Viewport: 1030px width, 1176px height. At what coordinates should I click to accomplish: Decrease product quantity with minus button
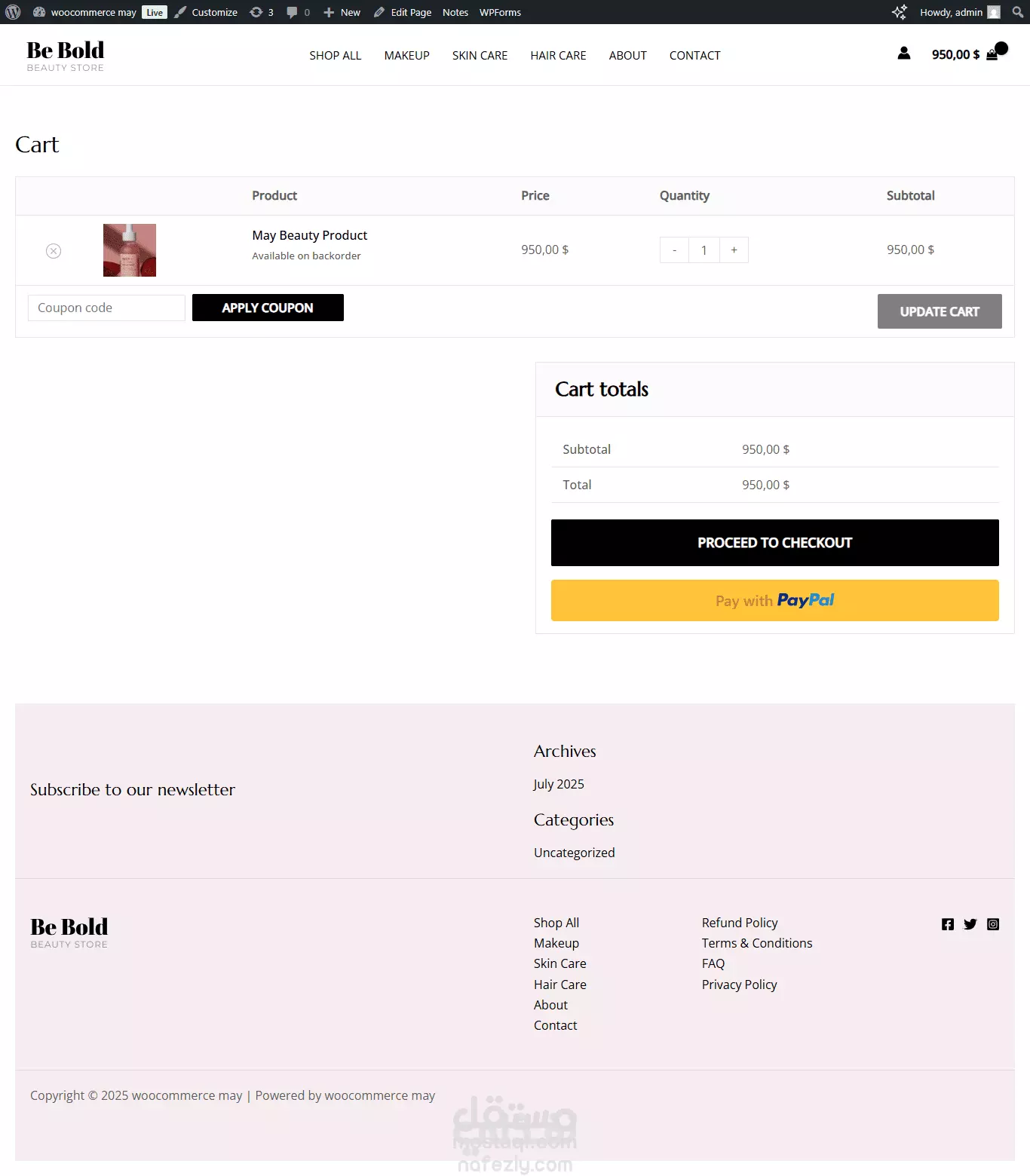click(x=674, y=250)
